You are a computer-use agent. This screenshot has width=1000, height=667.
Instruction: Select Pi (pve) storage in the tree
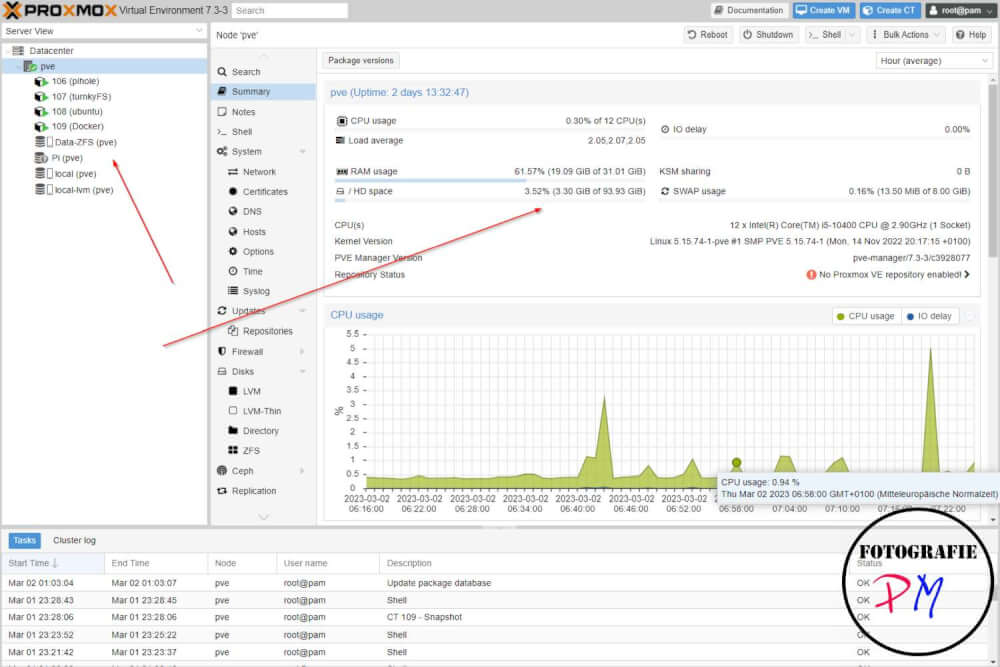point(105,158)
